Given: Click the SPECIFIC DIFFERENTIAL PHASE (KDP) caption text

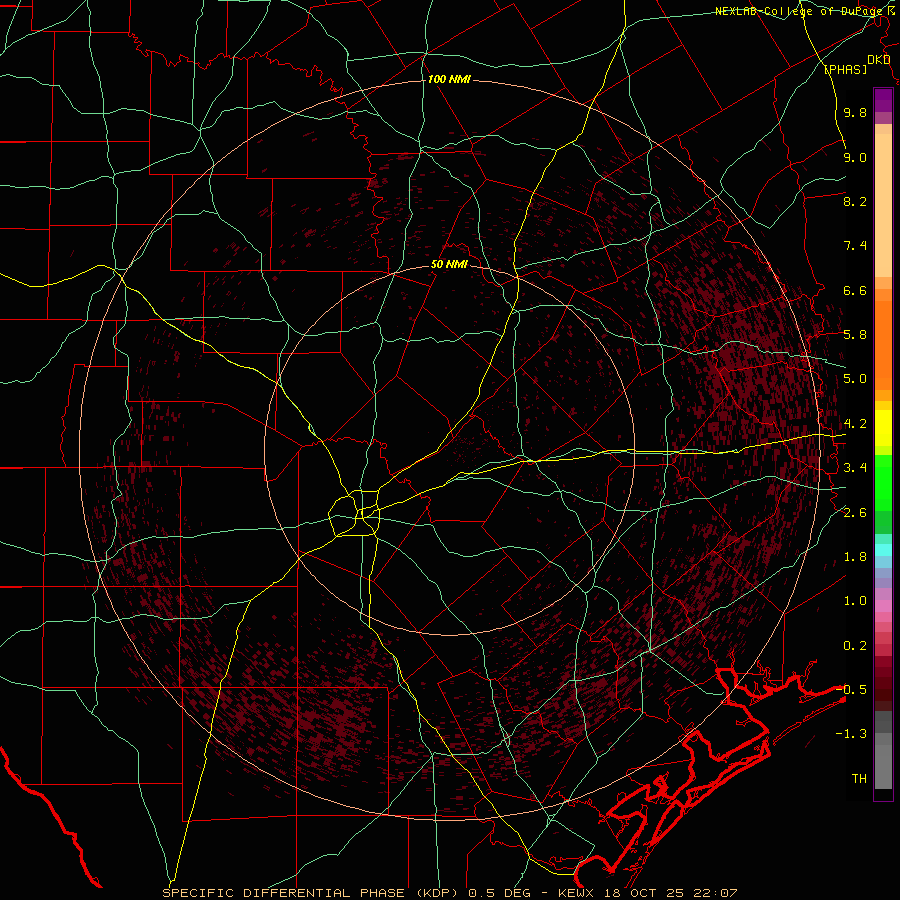Looking at the screenshot, I should [x=312, y=893].
